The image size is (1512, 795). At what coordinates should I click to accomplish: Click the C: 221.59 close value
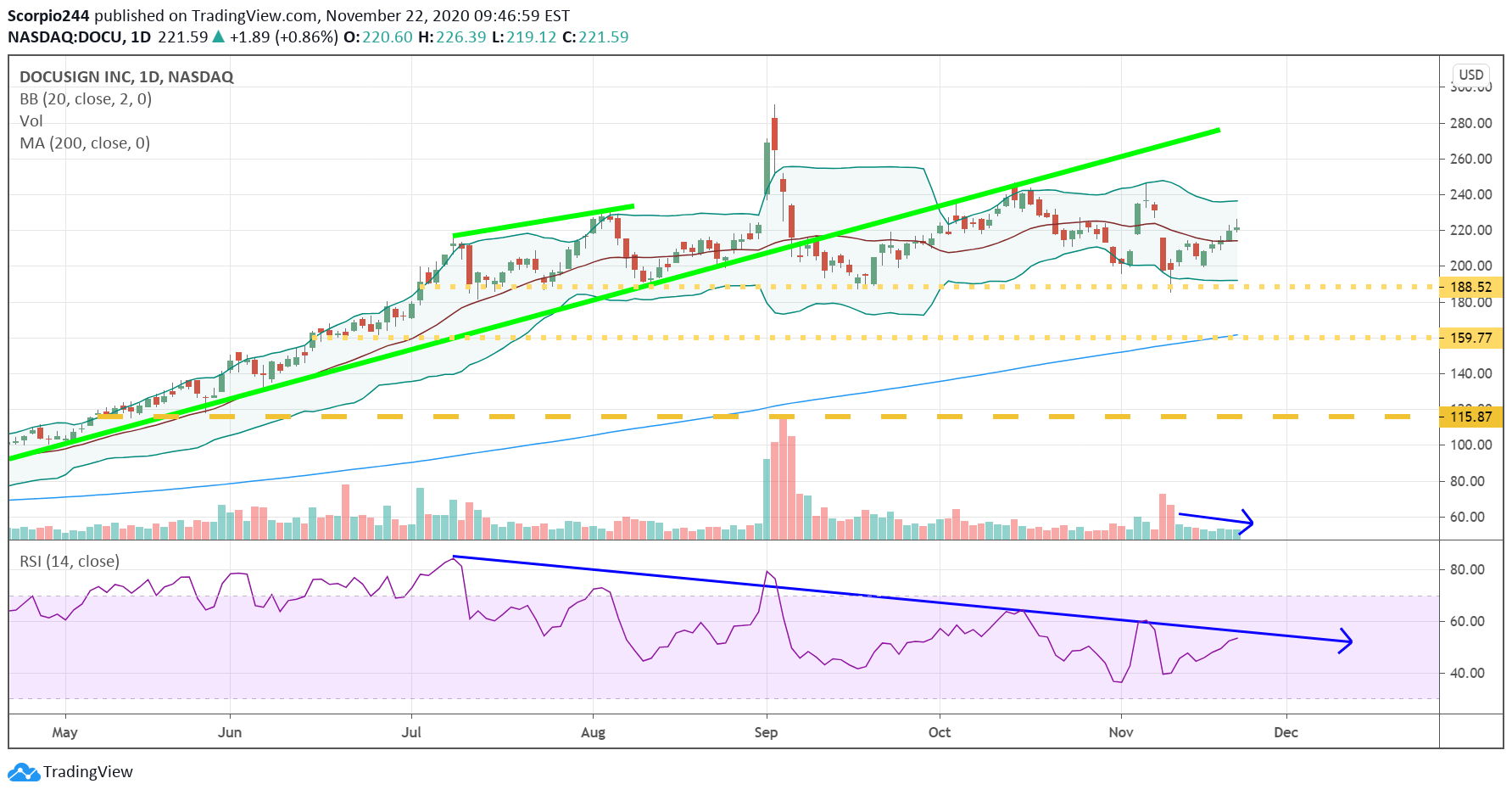point(595,37)
